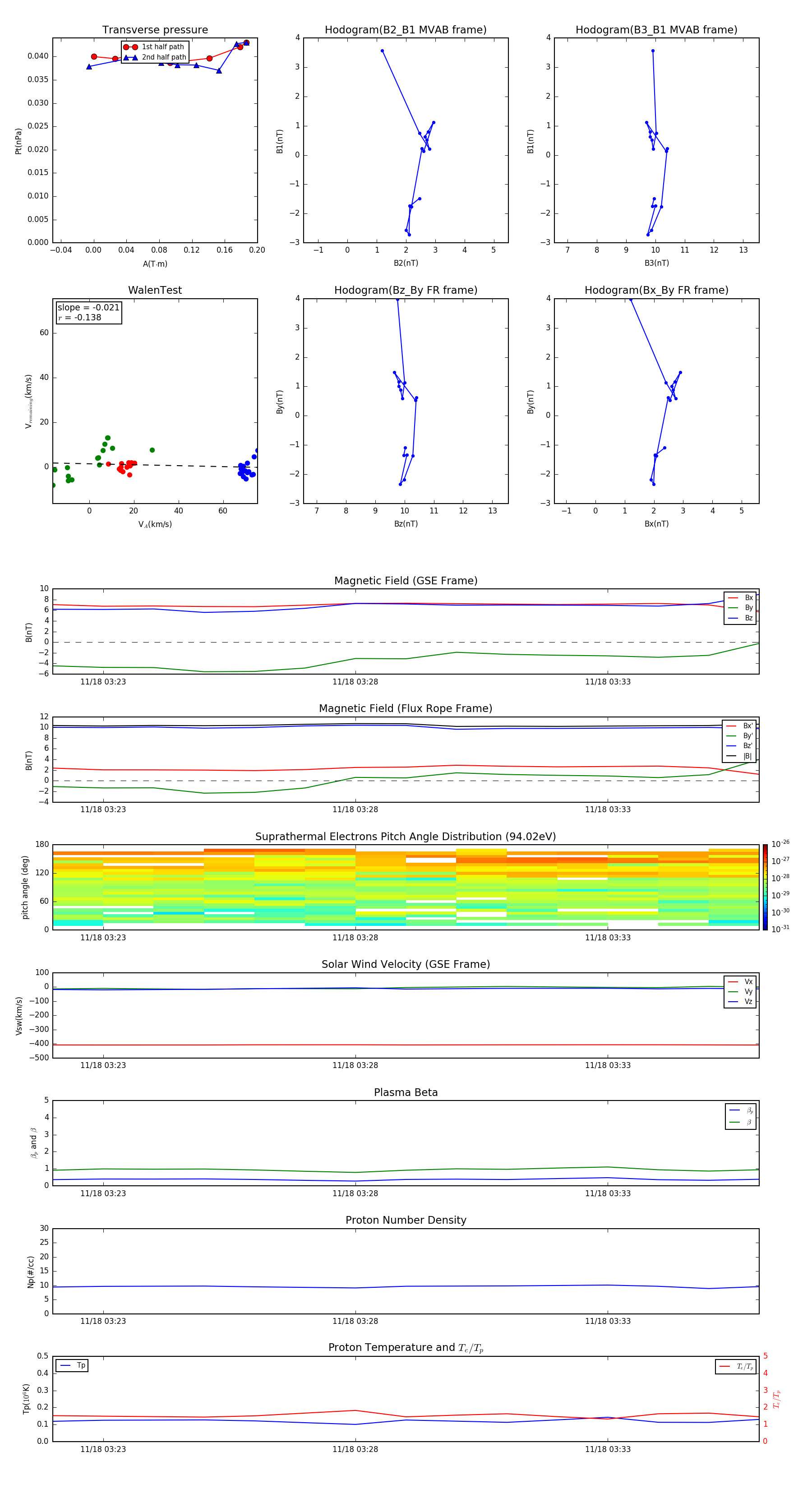The image size is (812, 1489).
Task: Click topmost data point in B3_B1 hodogram
Action: tap(653, 51)
